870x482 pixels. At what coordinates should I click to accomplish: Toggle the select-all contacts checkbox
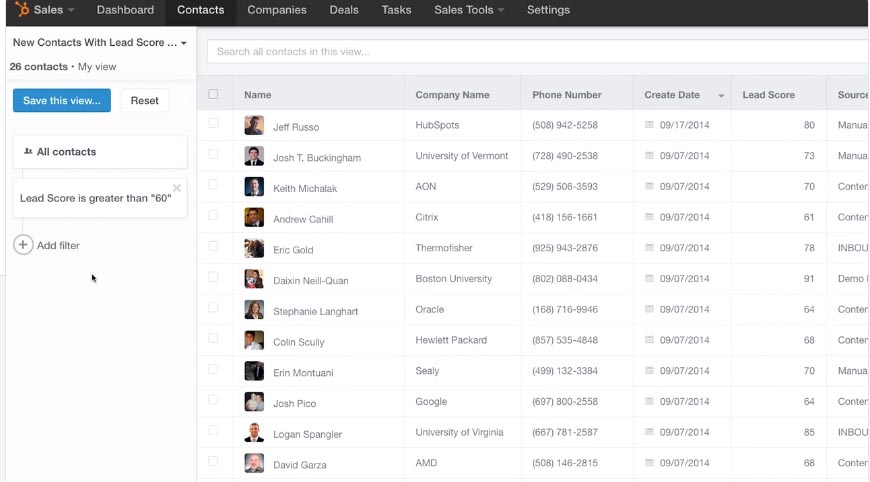(x=213, y=94)
